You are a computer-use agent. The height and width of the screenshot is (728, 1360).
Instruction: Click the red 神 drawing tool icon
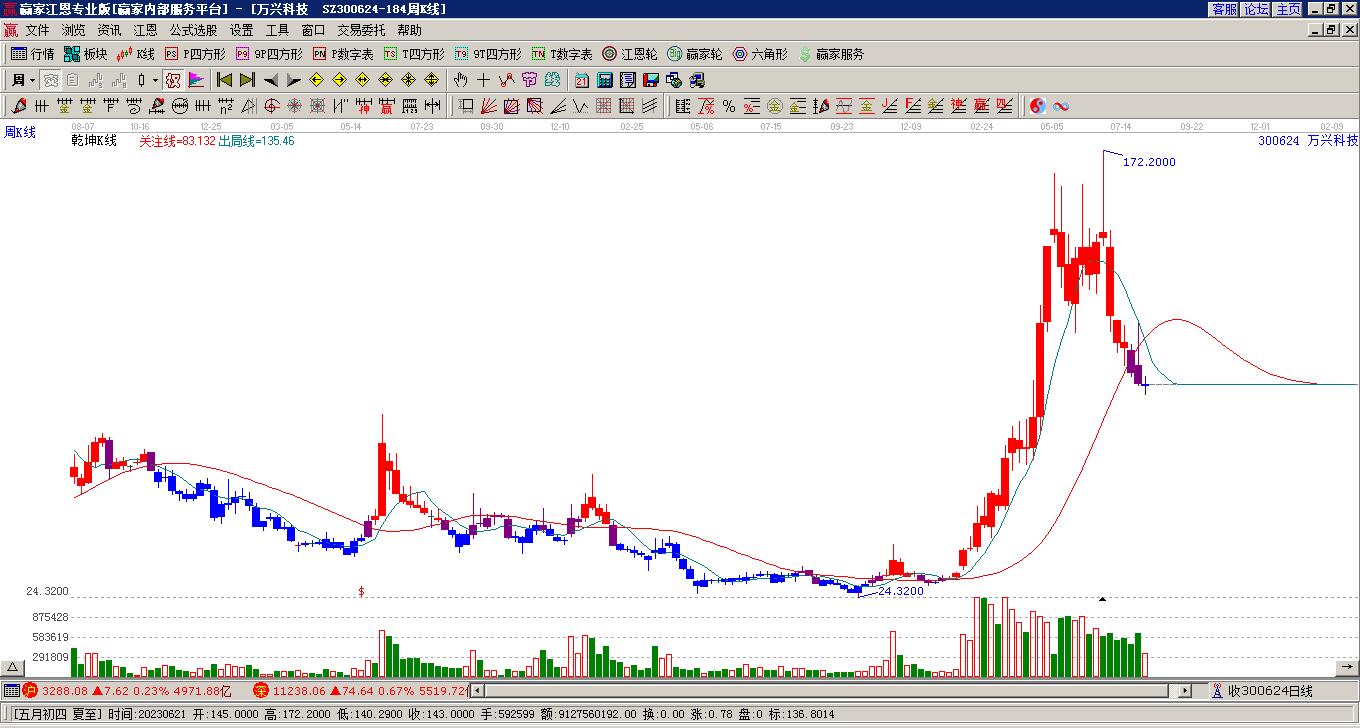click(364, 106)
